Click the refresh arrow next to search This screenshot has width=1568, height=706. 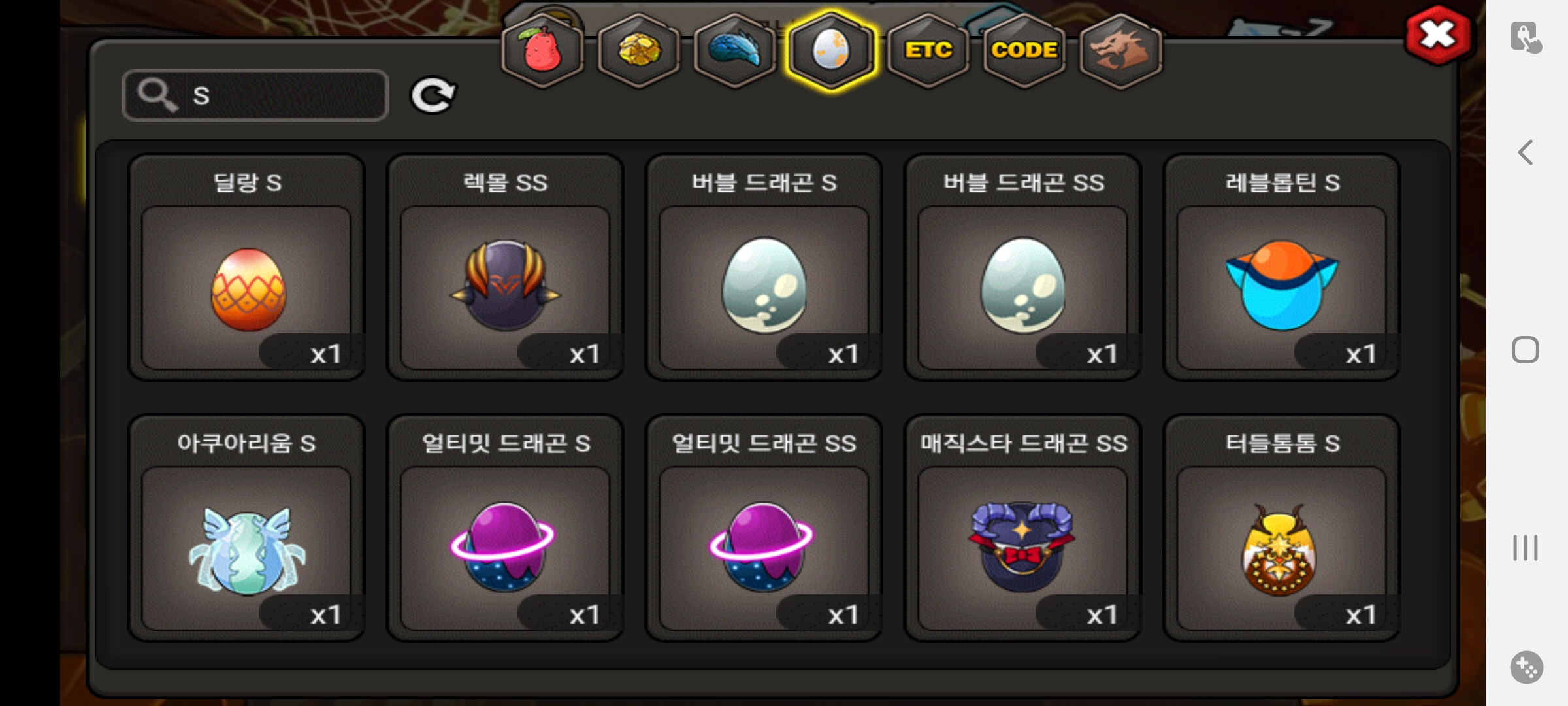433,95
